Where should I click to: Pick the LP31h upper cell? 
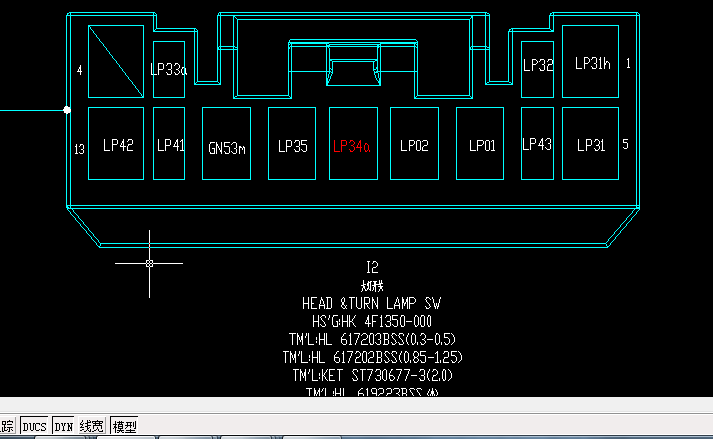pos(592,63)
